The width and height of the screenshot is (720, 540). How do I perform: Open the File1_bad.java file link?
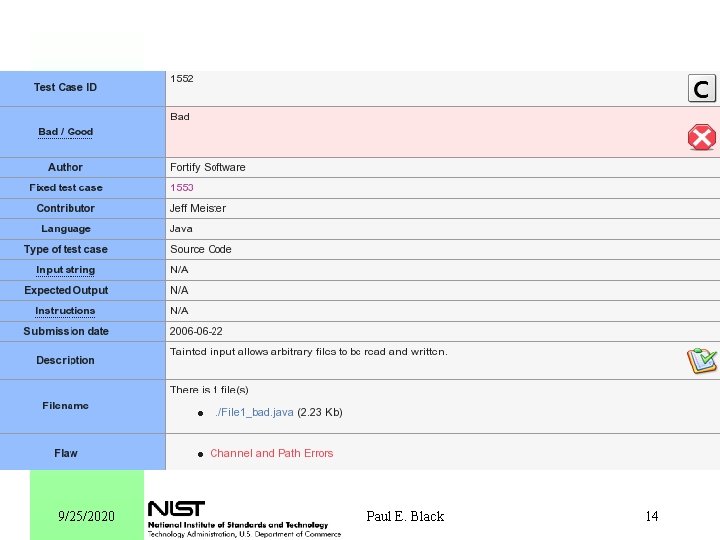tap(254, 412)
